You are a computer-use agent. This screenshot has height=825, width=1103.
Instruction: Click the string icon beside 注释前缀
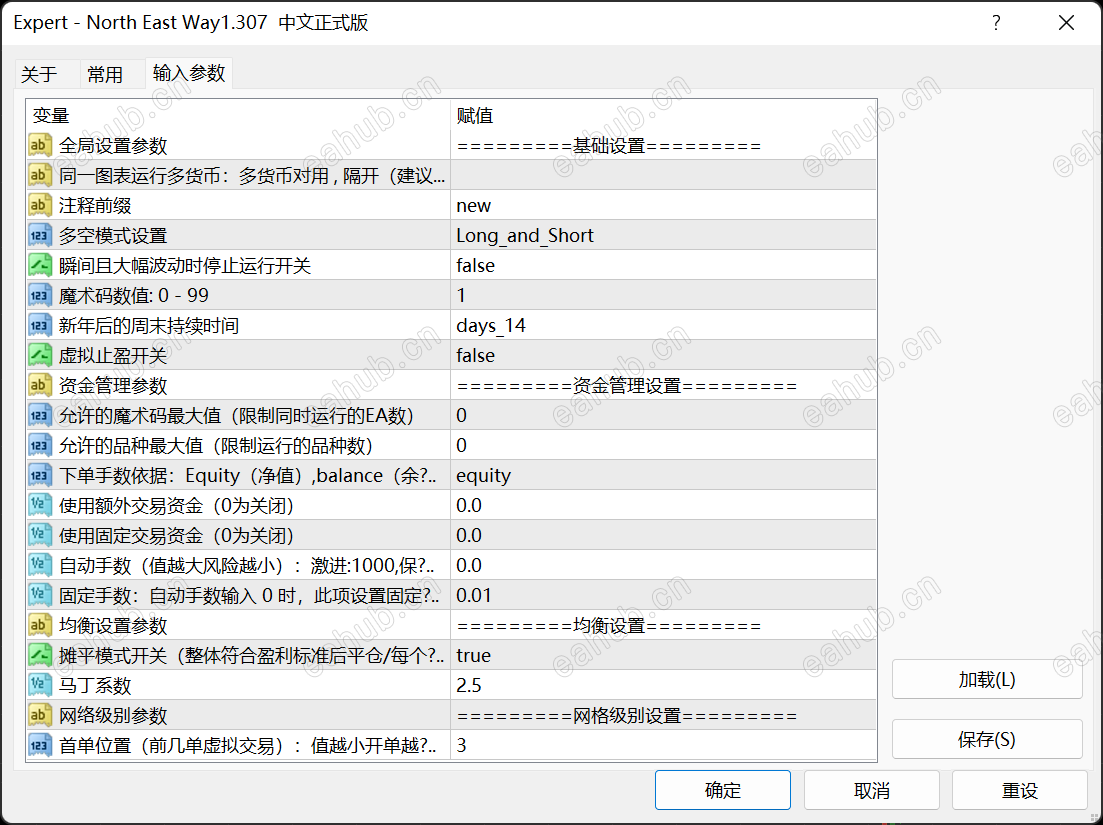click(x=40, y=205)
